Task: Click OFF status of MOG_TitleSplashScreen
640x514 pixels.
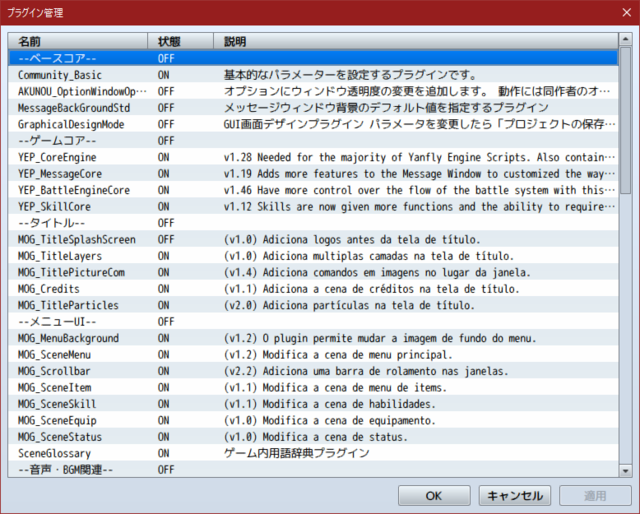Action: pyautogui.click(x=166, y=240)
